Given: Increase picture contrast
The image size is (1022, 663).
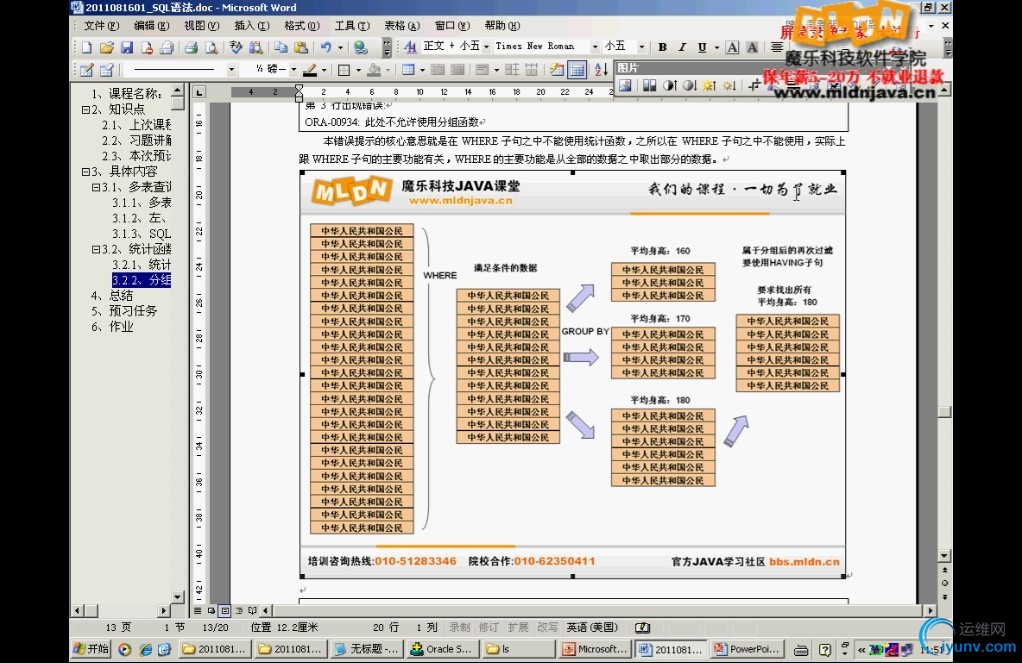Looking at the screenshot, I should (x=669, y=85).
